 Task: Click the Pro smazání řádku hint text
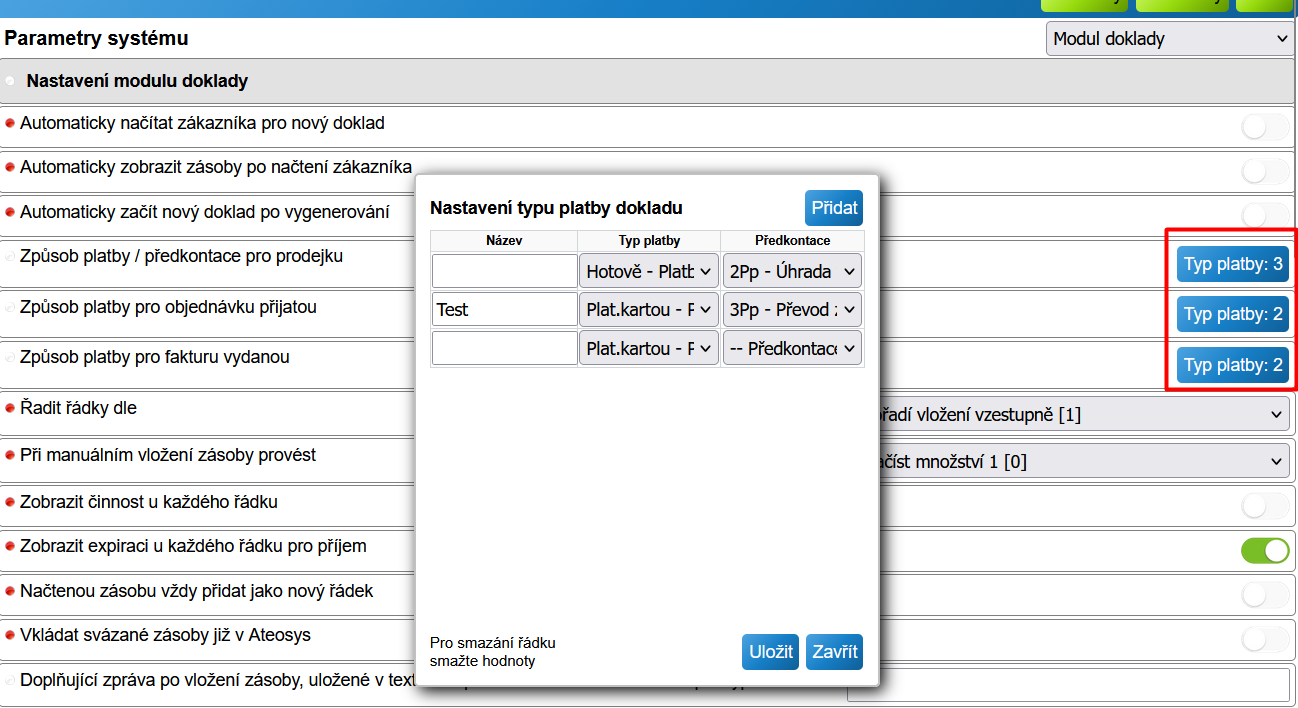(x=492, y=651)
